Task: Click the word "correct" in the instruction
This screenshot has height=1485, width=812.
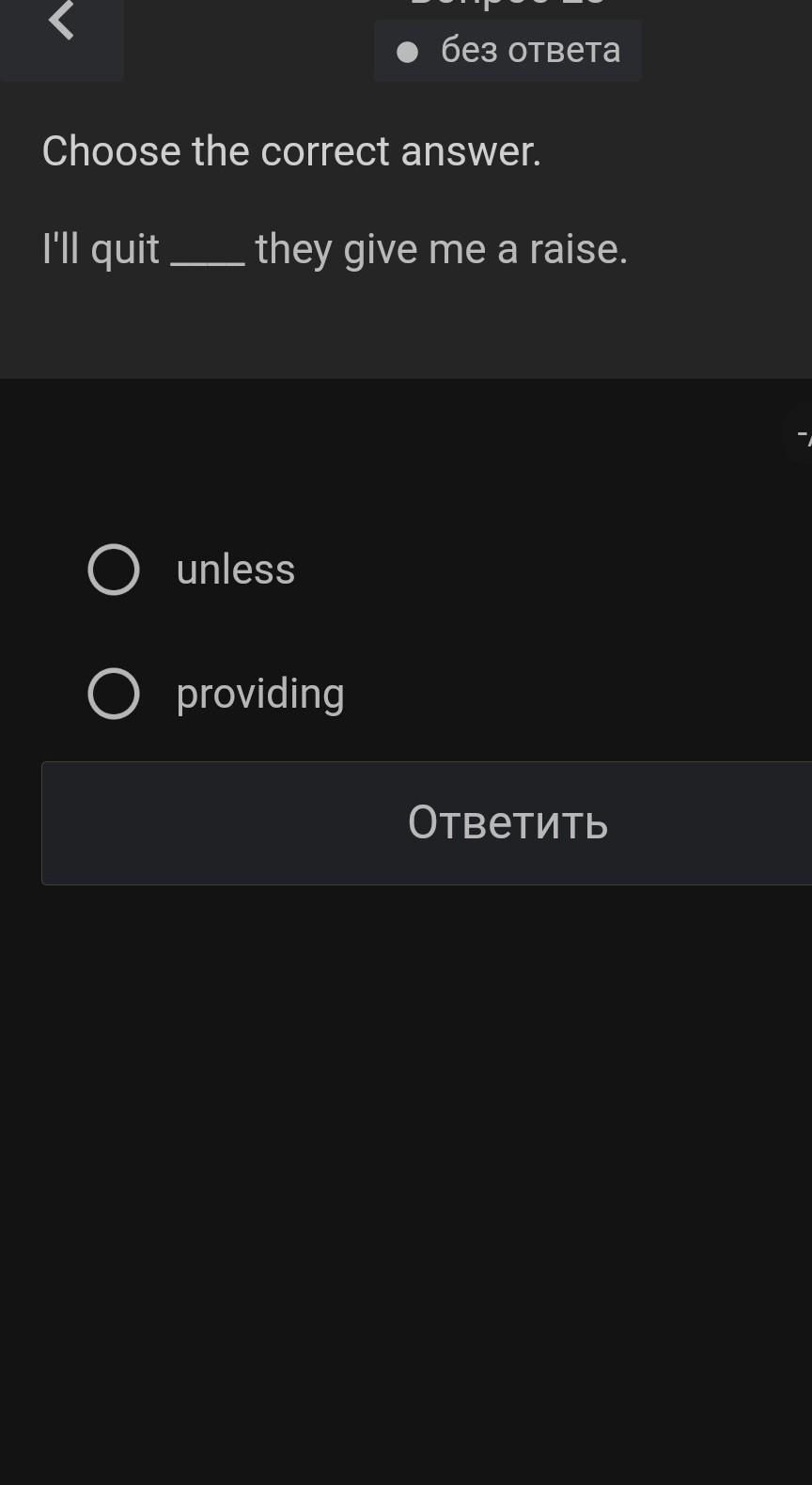Action: [324, 151]
